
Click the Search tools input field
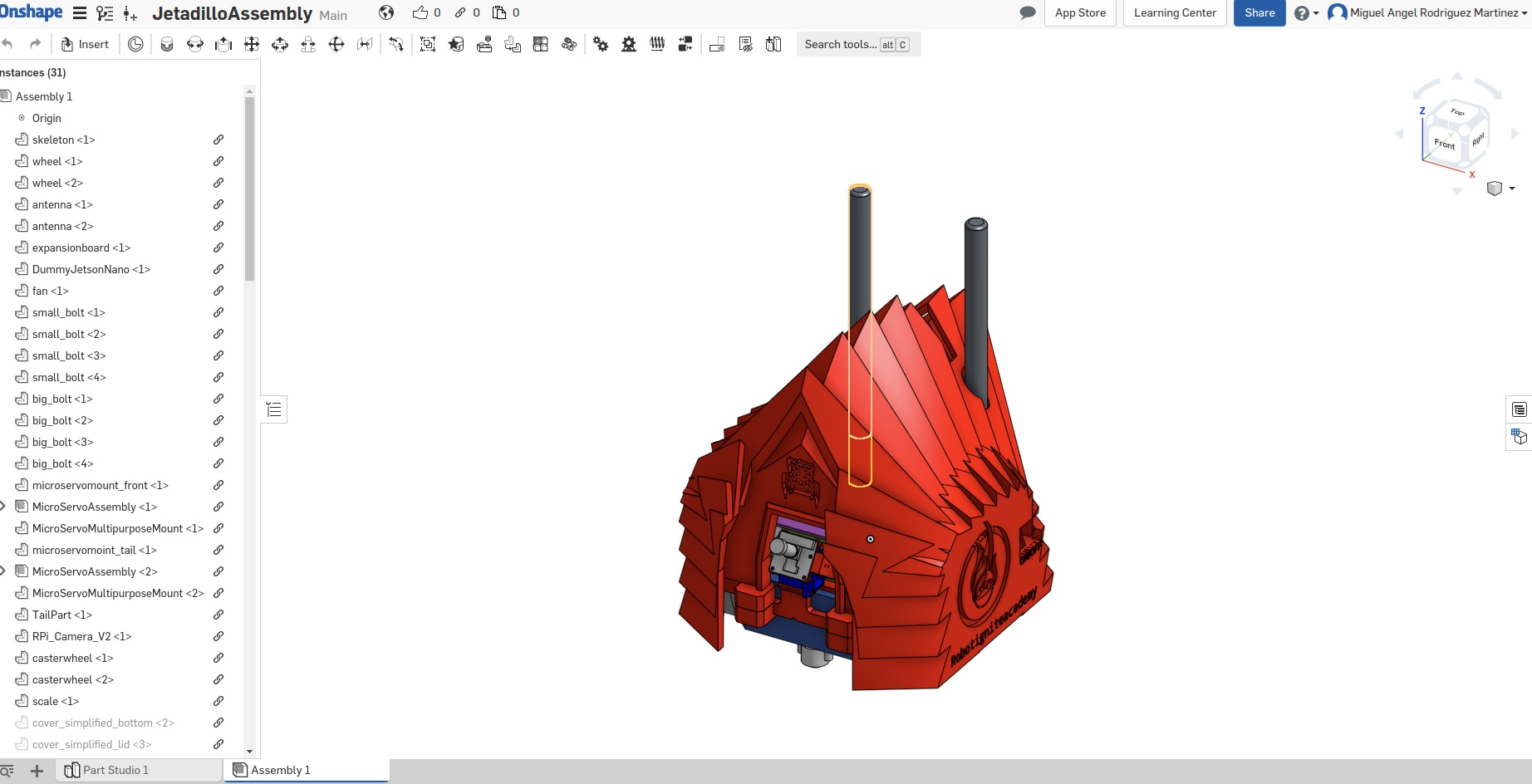point(857,45)
